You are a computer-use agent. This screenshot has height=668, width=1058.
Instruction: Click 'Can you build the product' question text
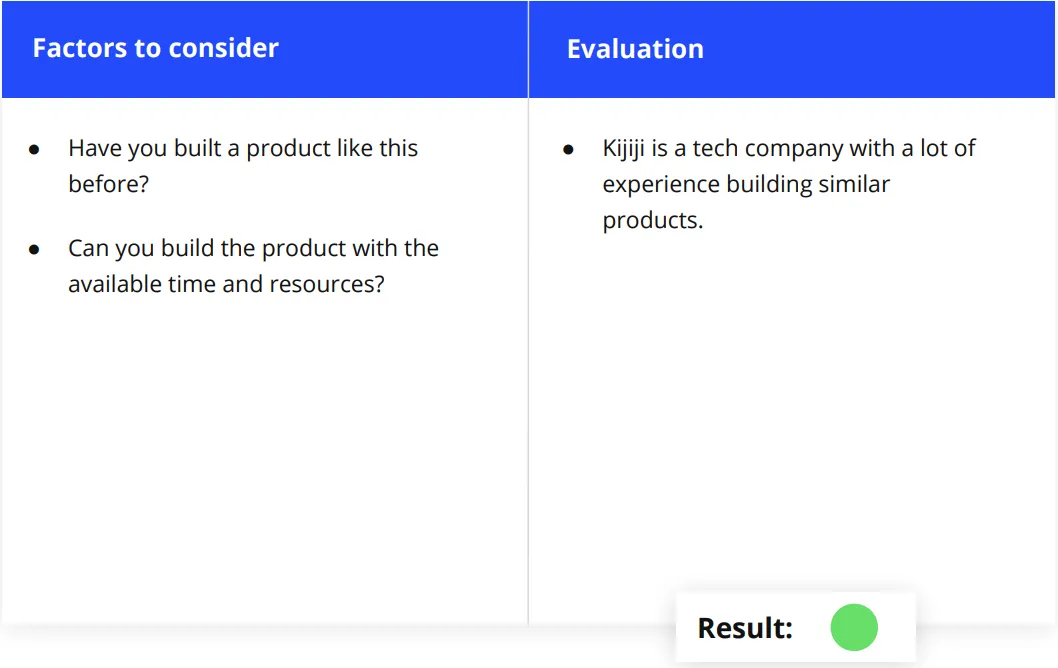click(x=253, y=266)
